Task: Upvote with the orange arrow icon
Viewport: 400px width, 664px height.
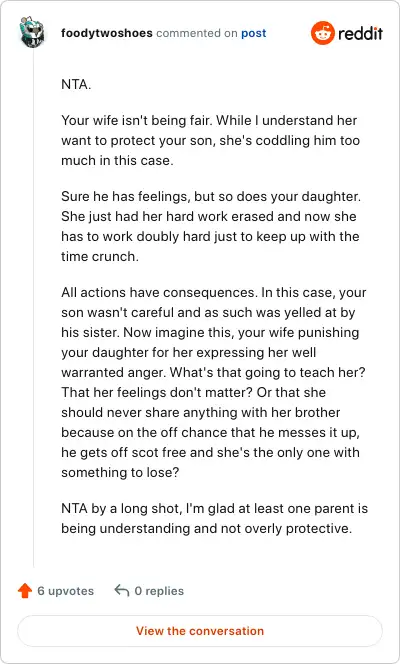Action: click(x=25, y=590)
